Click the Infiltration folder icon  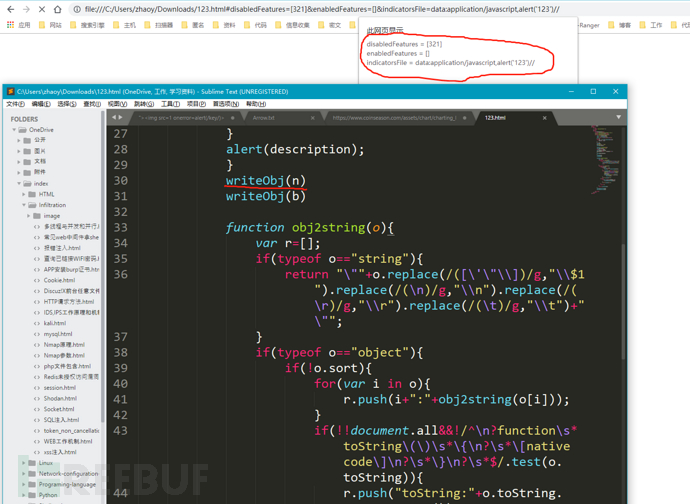[x=33, y=205]
